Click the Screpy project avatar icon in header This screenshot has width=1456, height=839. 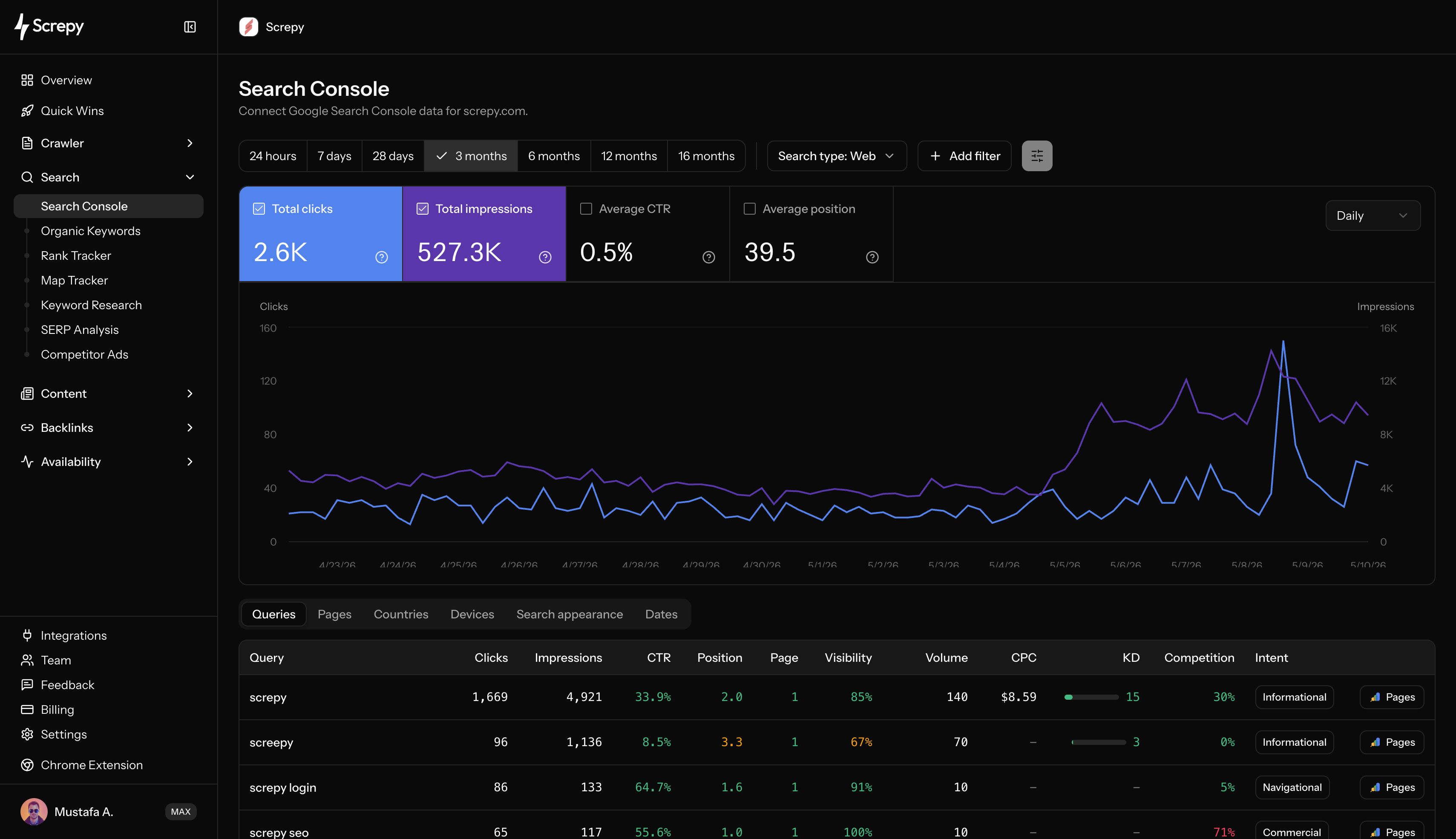248,27
